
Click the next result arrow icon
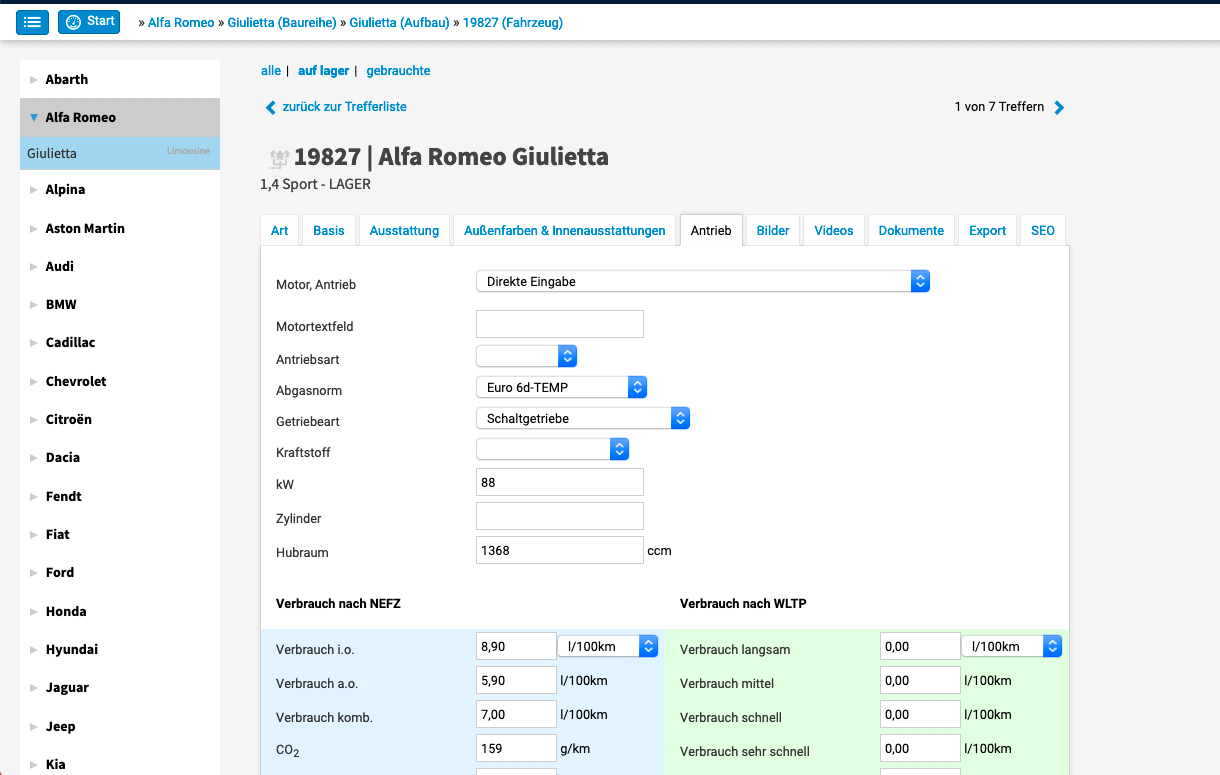(1060, 107)
